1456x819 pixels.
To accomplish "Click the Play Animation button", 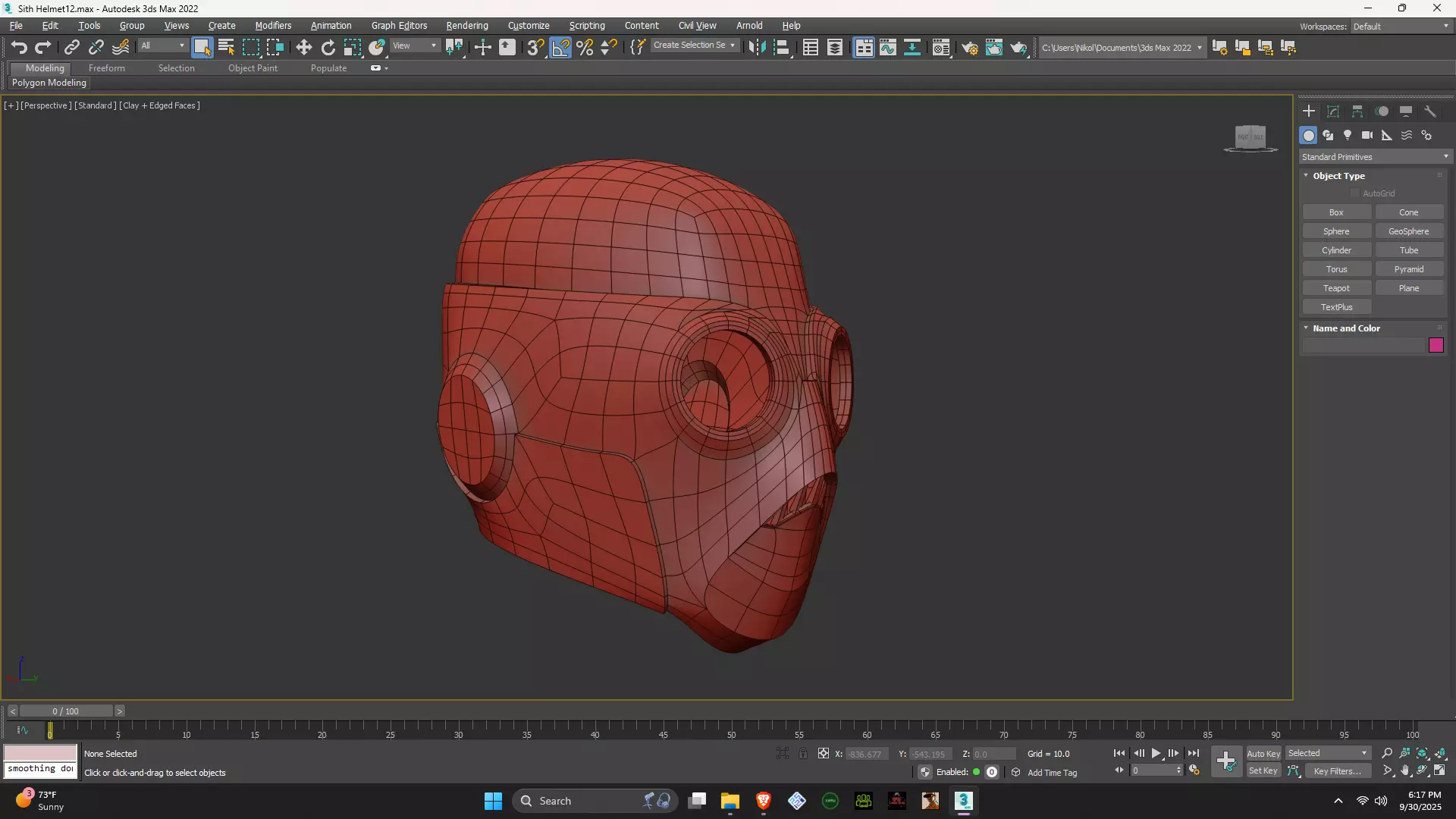I will [1156, 753].
